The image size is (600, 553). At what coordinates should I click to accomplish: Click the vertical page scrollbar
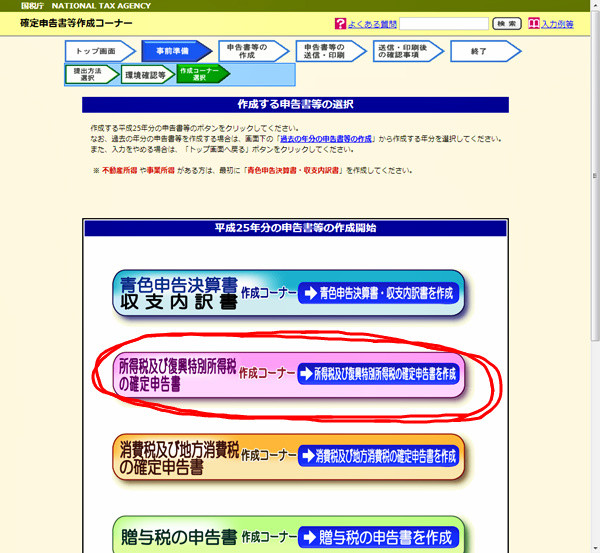(x=595, y=176)
